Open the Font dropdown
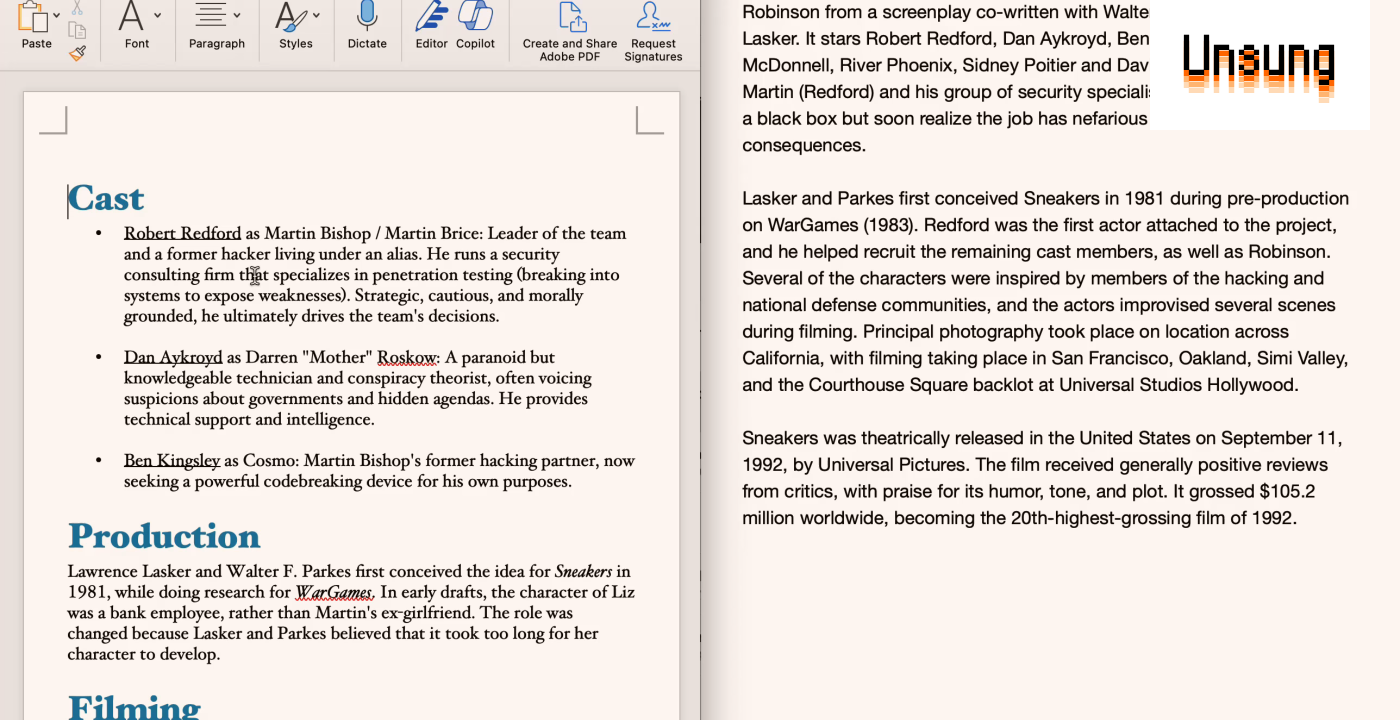This screenshot has height=720, width=1400. coord(158,15)
